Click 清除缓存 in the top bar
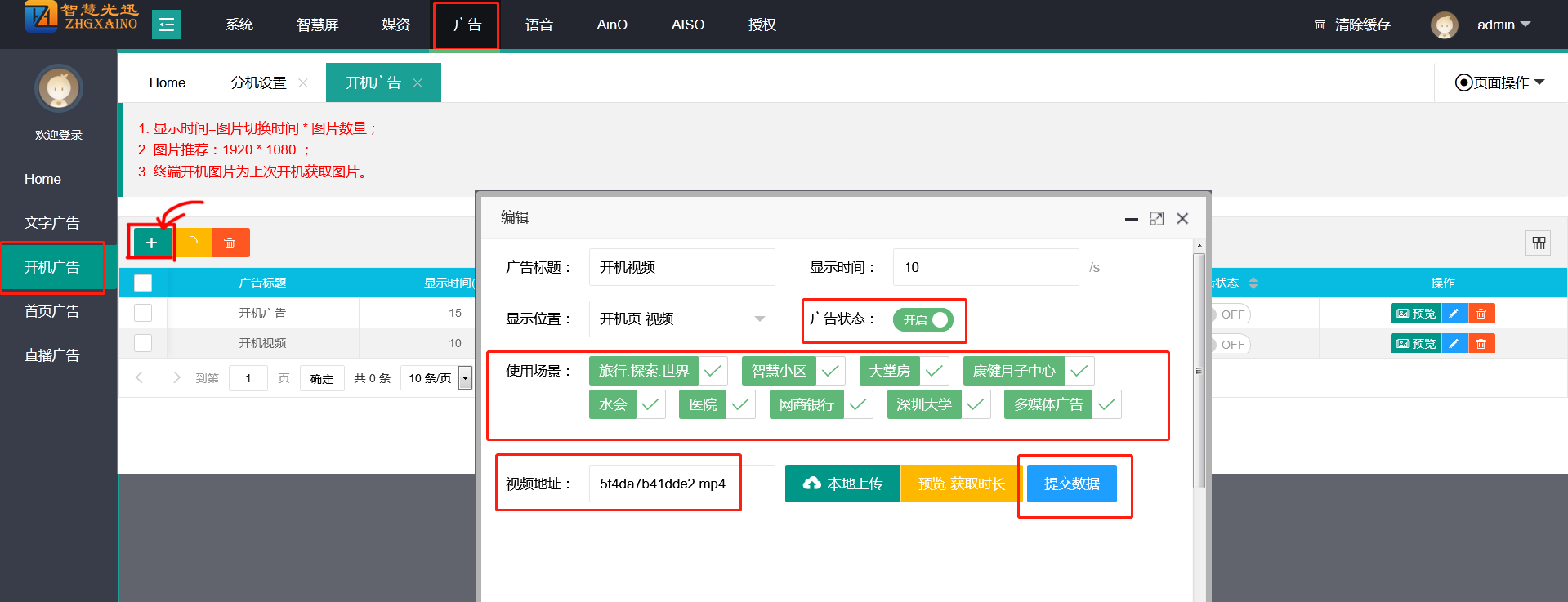Image resolution: width=1568 pixels, height=602 pixels. coord(1352,25)
